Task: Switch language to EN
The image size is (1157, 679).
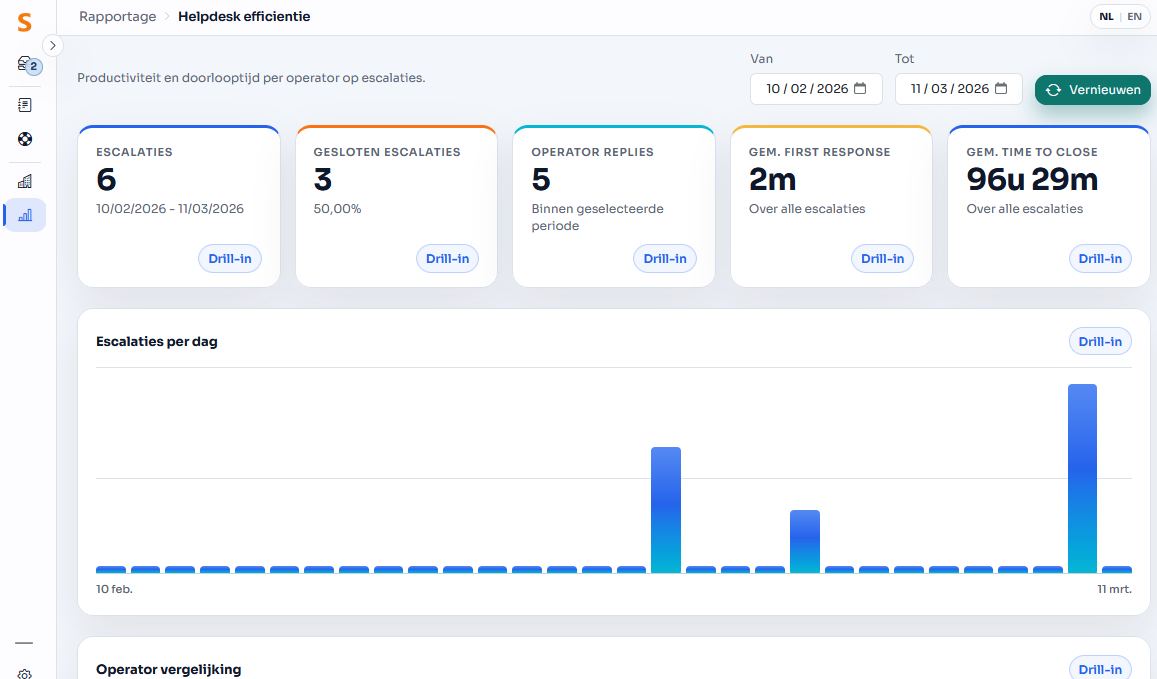Action: [x=1134, y=17]
